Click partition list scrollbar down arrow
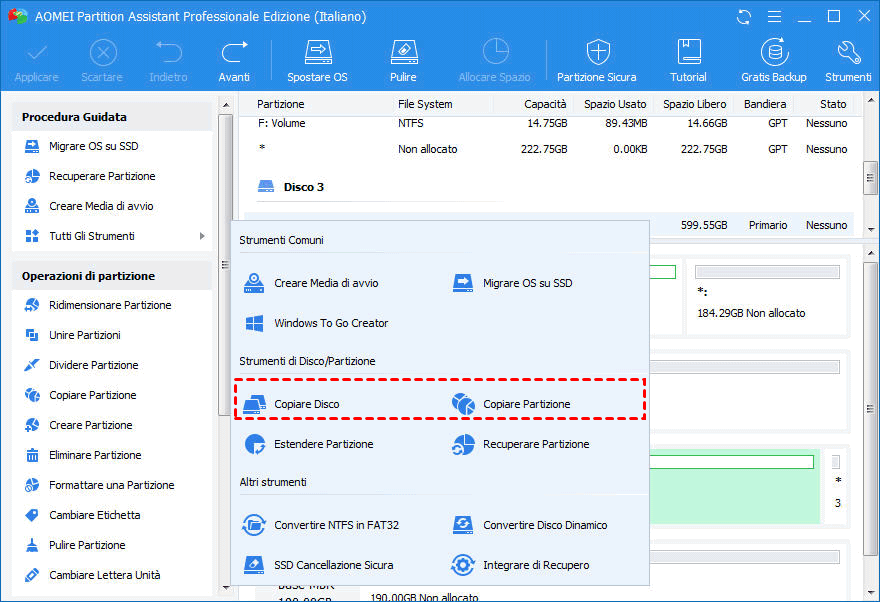 tap(870, 229)
